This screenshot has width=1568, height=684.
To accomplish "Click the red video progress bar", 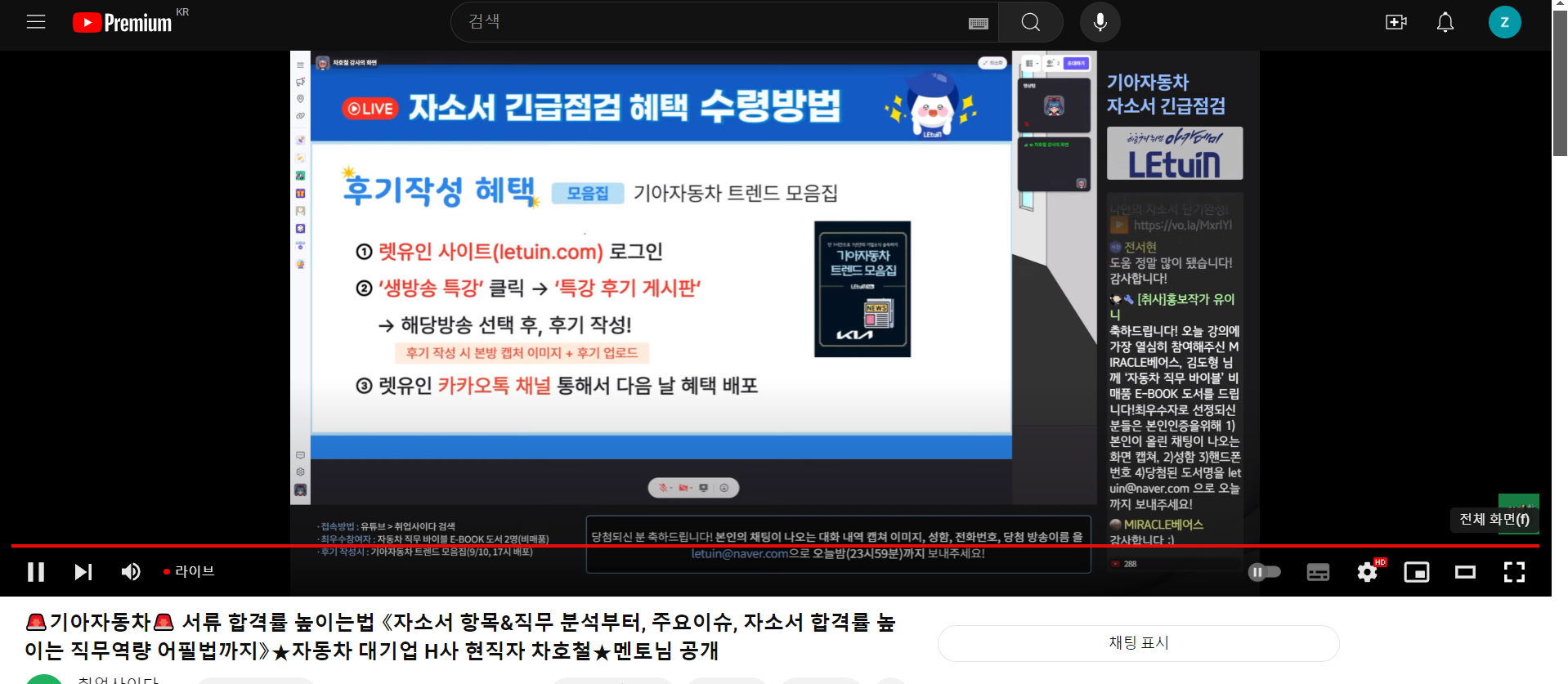I will tap(775, 545).
